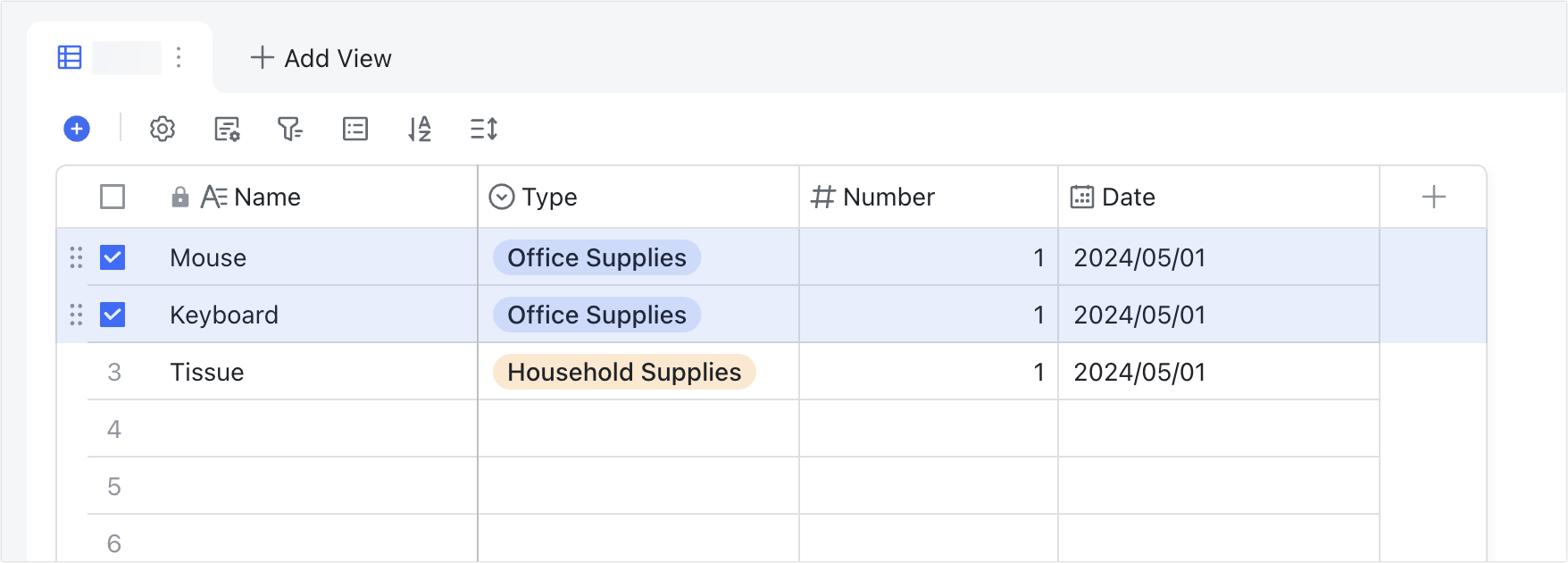Add a new record with the blue plus button
The image size is (1568, 563).
tap(77, 129)
